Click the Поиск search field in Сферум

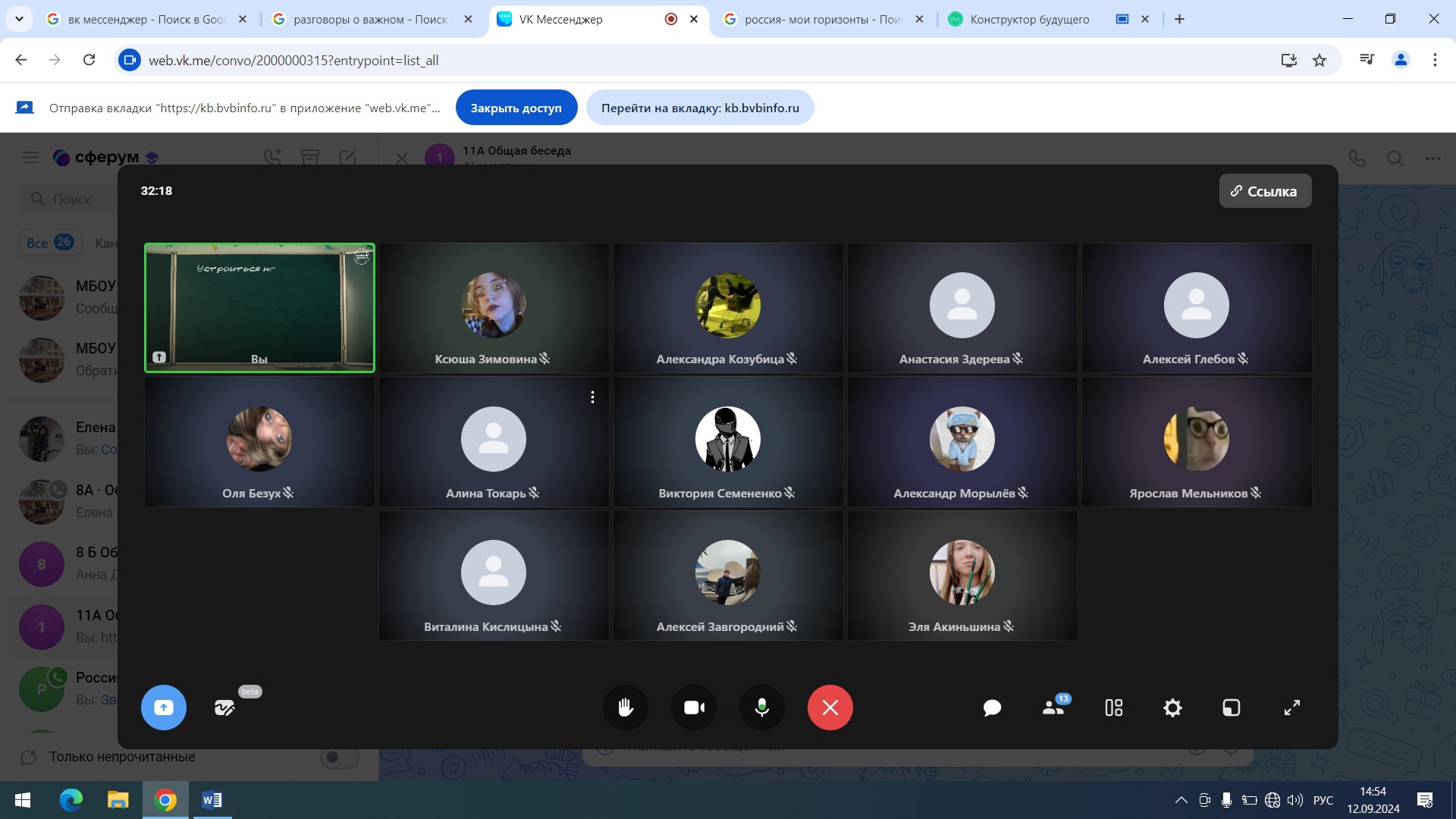[x=68, y=199]
